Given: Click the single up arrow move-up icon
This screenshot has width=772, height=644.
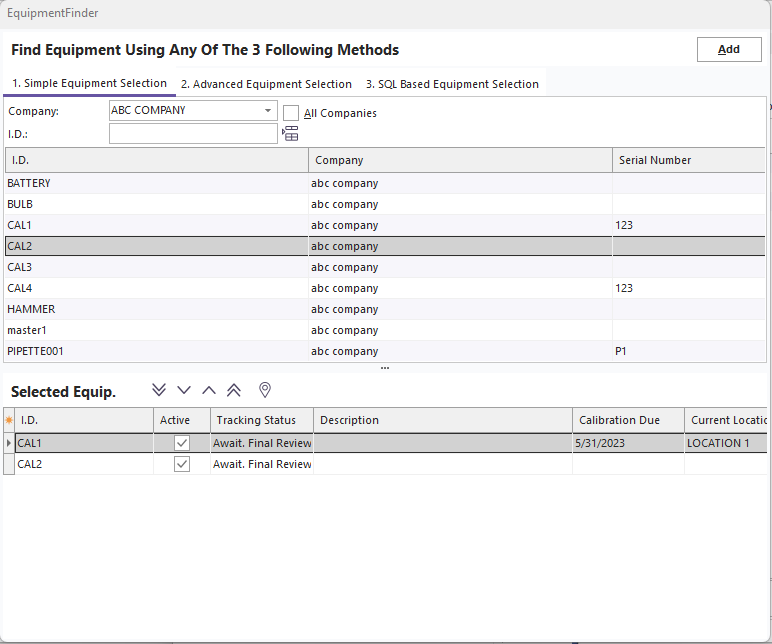Looking at the screenshot, I should point(209,390).
